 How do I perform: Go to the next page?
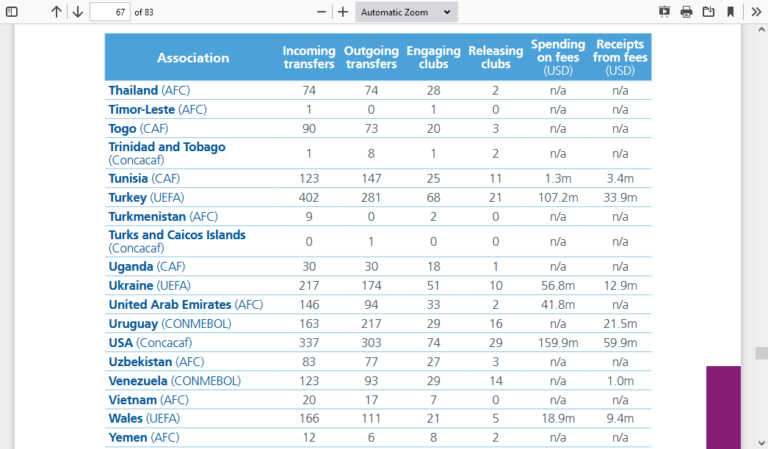click(77, 12)
